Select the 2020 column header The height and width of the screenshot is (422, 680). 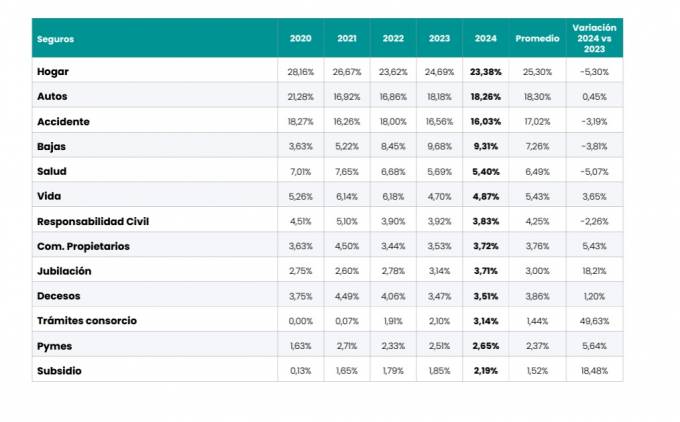point(300,38)
